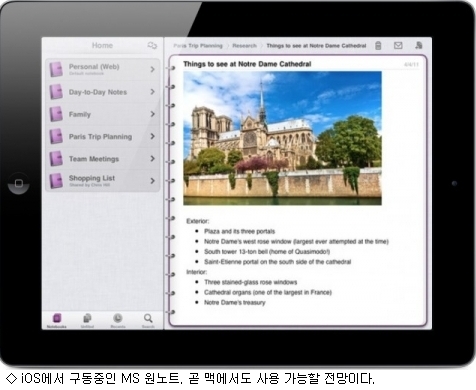Tap the 'Saint-Etienne portal' bullet line

278,262
